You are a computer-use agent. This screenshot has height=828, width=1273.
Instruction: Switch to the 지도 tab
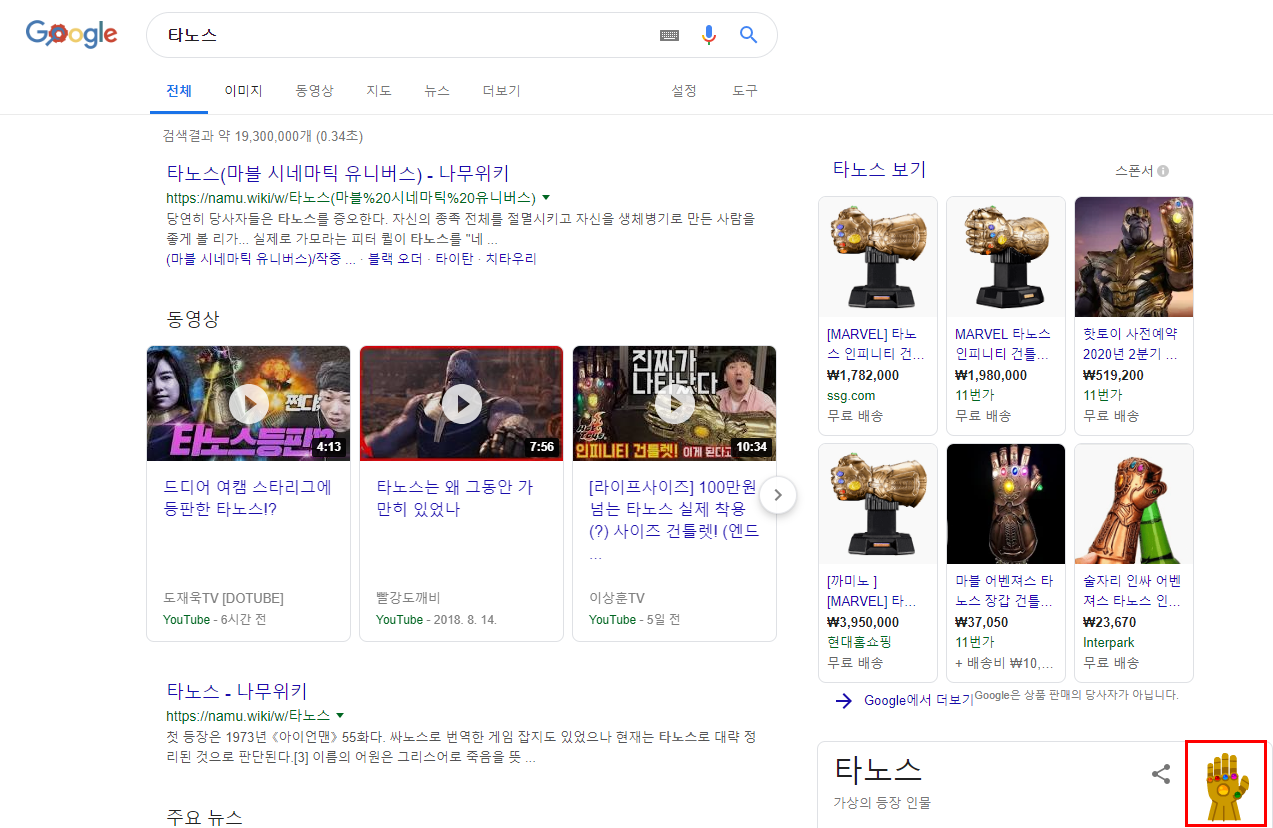(x=379, y=91)
